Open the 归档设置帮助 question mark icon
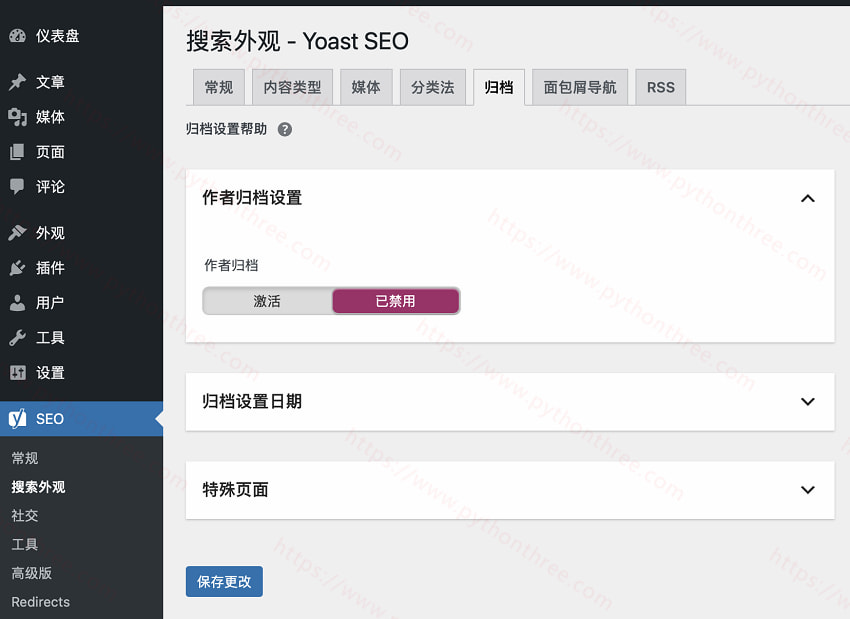850x619 pixels. pos(285,130)
